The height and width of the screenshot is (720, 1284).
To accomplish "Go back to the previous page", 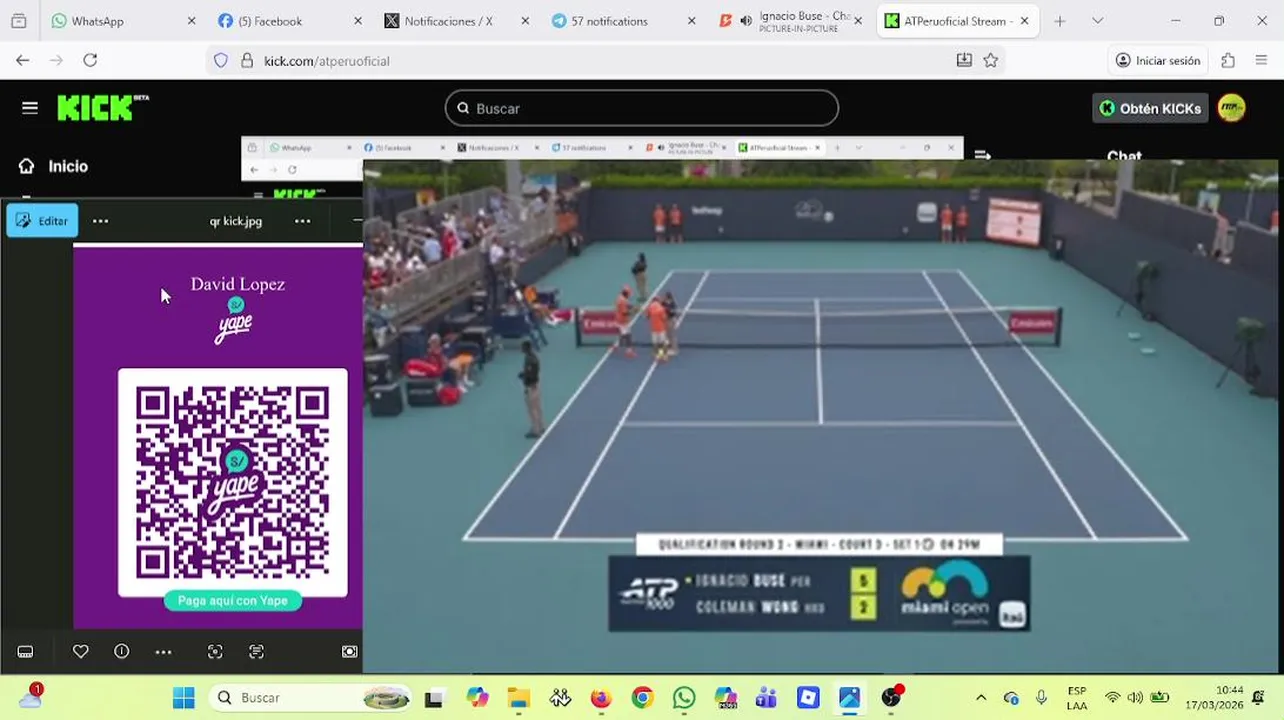I will click(x=22, y=60).
